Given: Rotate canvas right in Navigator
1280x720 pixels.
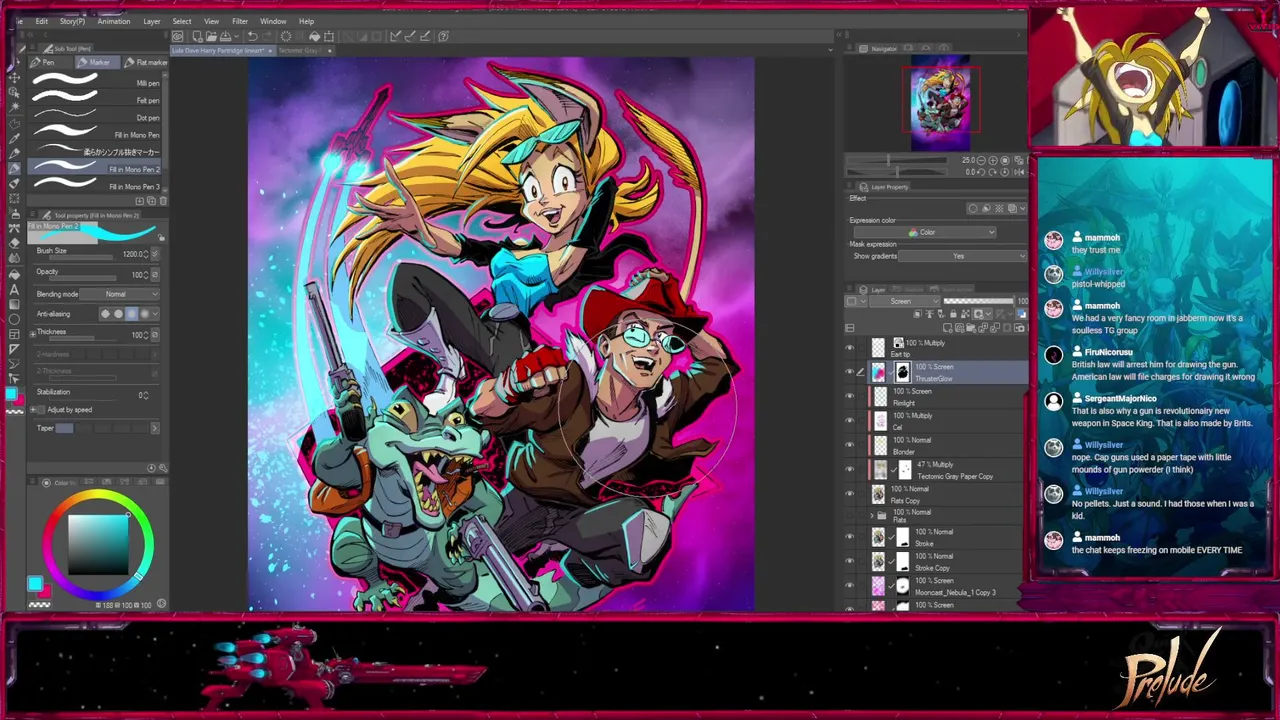Looking at the screenshot, I should (993, 172).
